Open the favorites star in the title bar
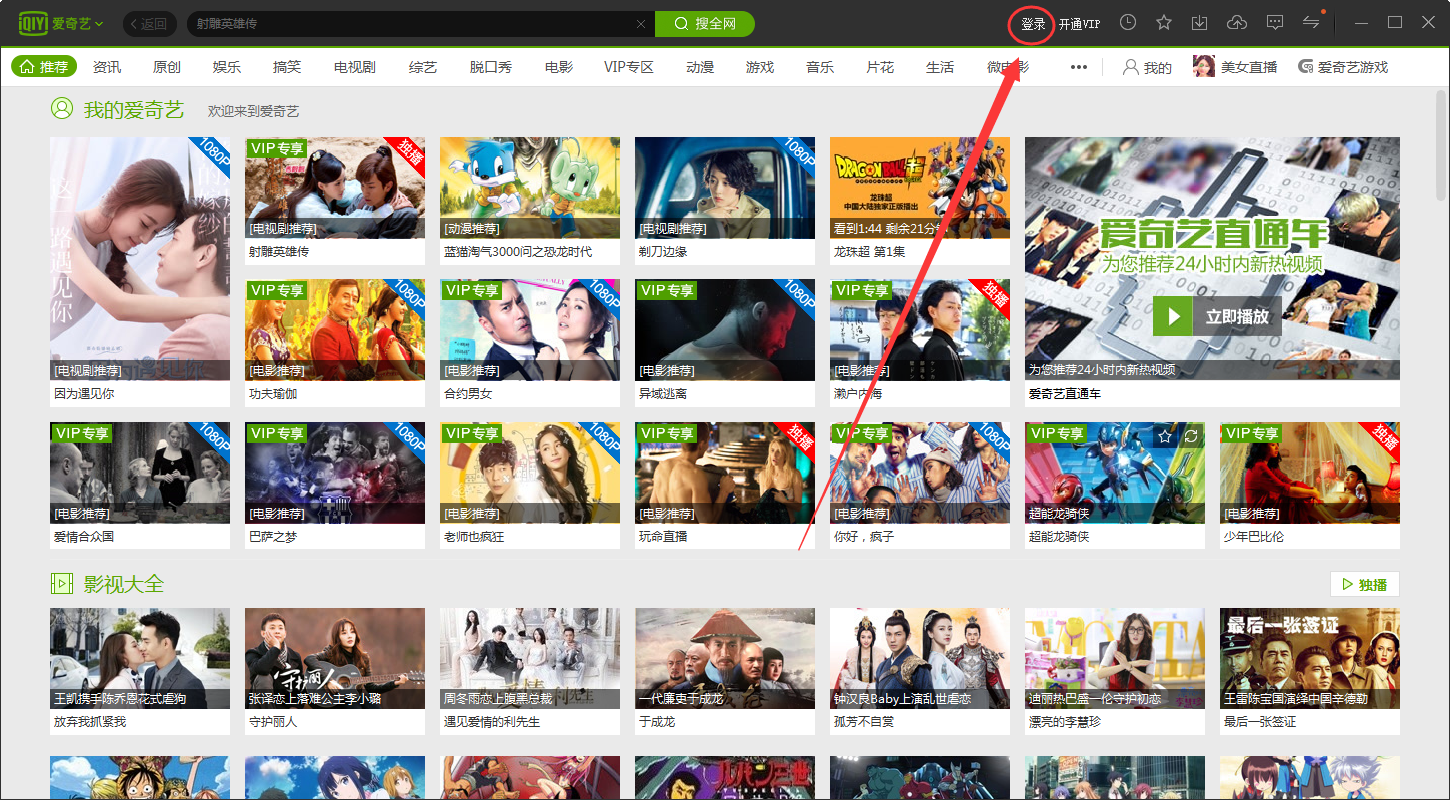1450x800 pixels. tap(1164, 23)
